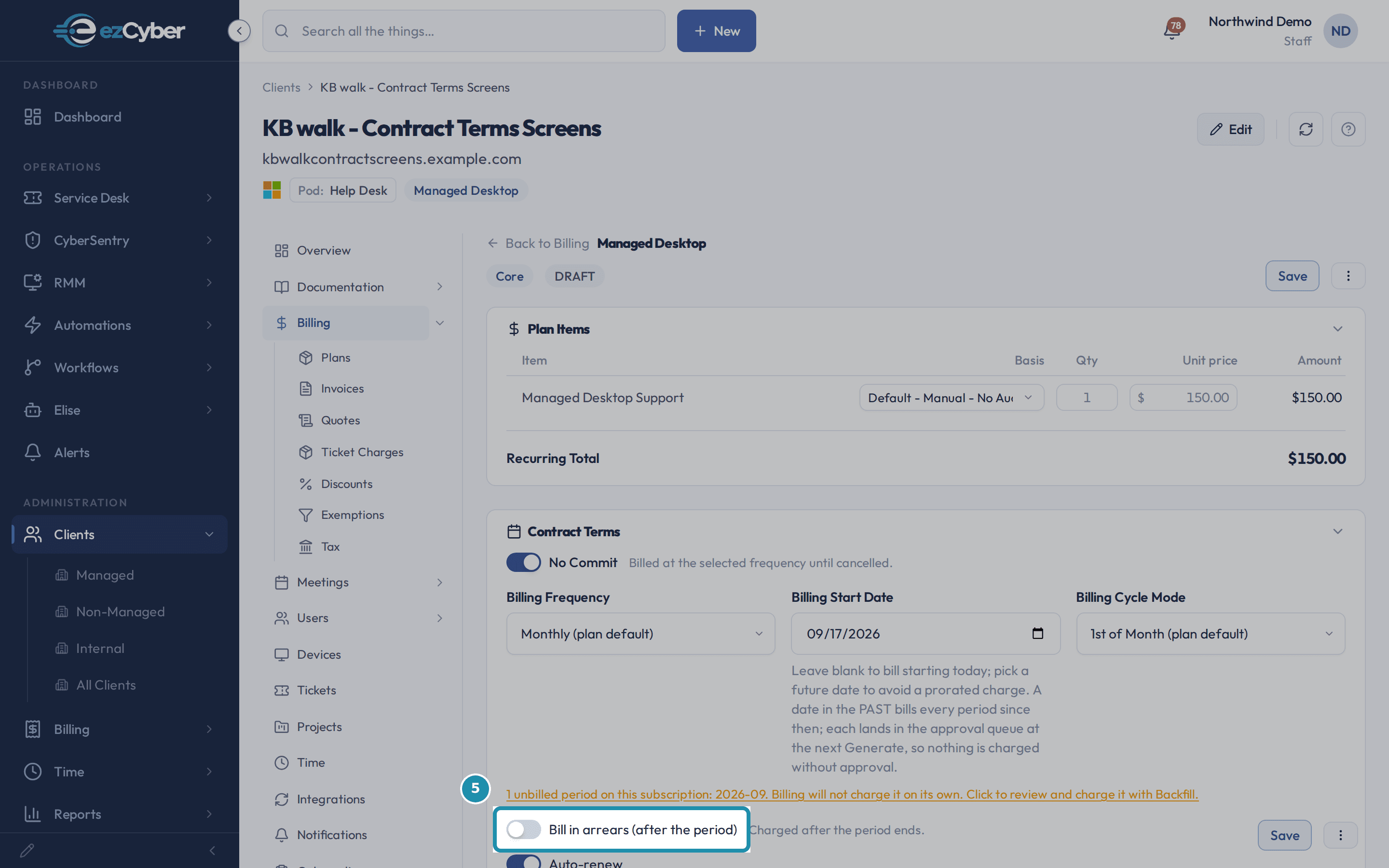Expand Service Desk in sidebar
1389x868 pixels.
click(x=119, y=198)
